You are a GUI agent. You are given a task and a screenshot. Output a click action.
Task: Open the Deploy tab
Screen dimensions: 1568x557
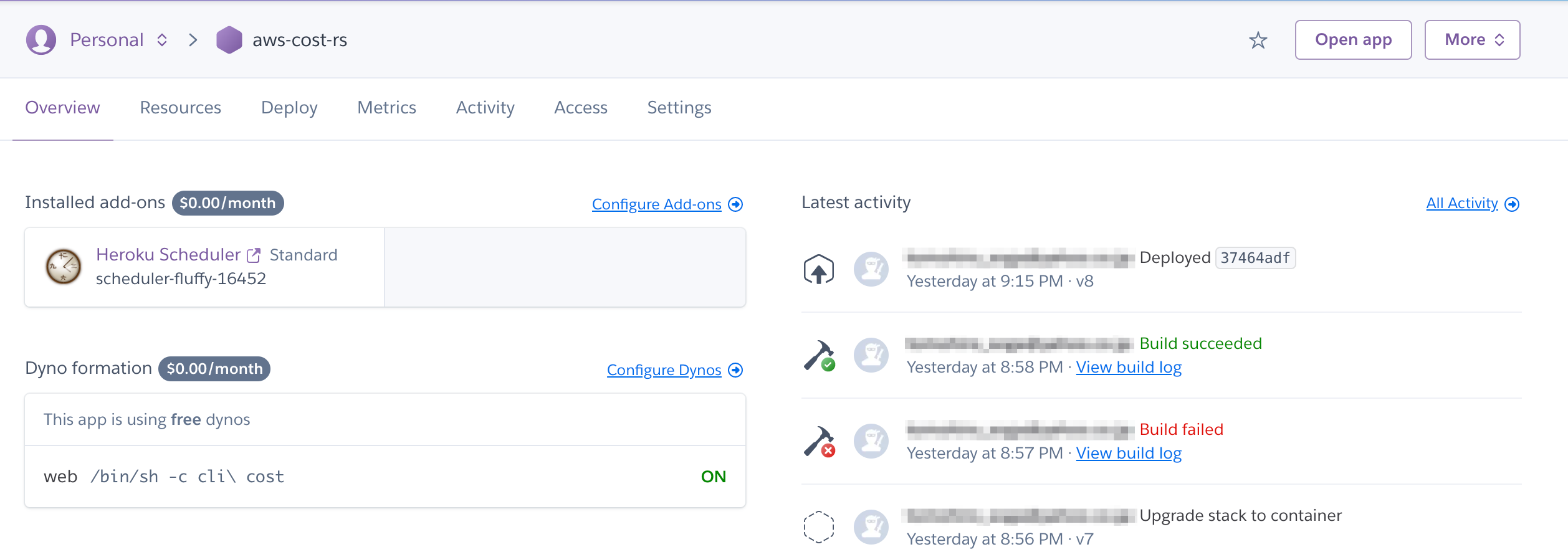click(x=289, y=108)
